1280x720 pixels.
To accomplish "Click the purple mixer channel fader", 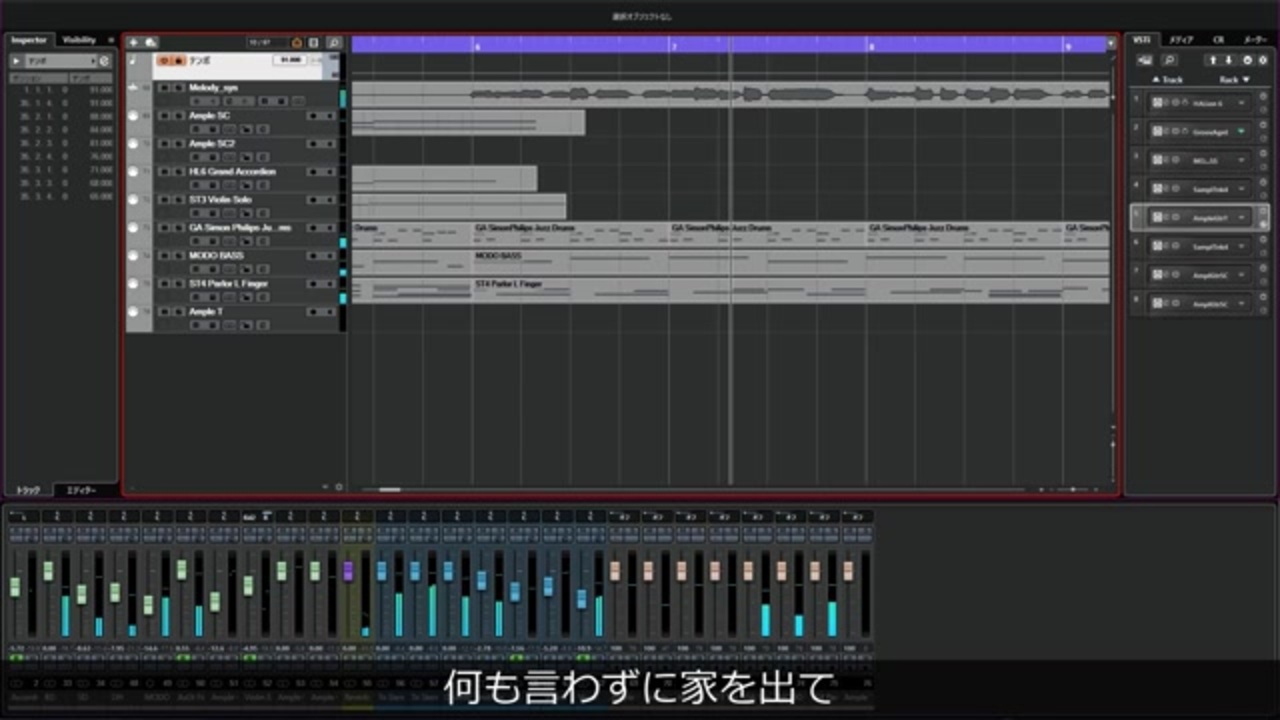I will pyautogui.click(x=348, y=571).
